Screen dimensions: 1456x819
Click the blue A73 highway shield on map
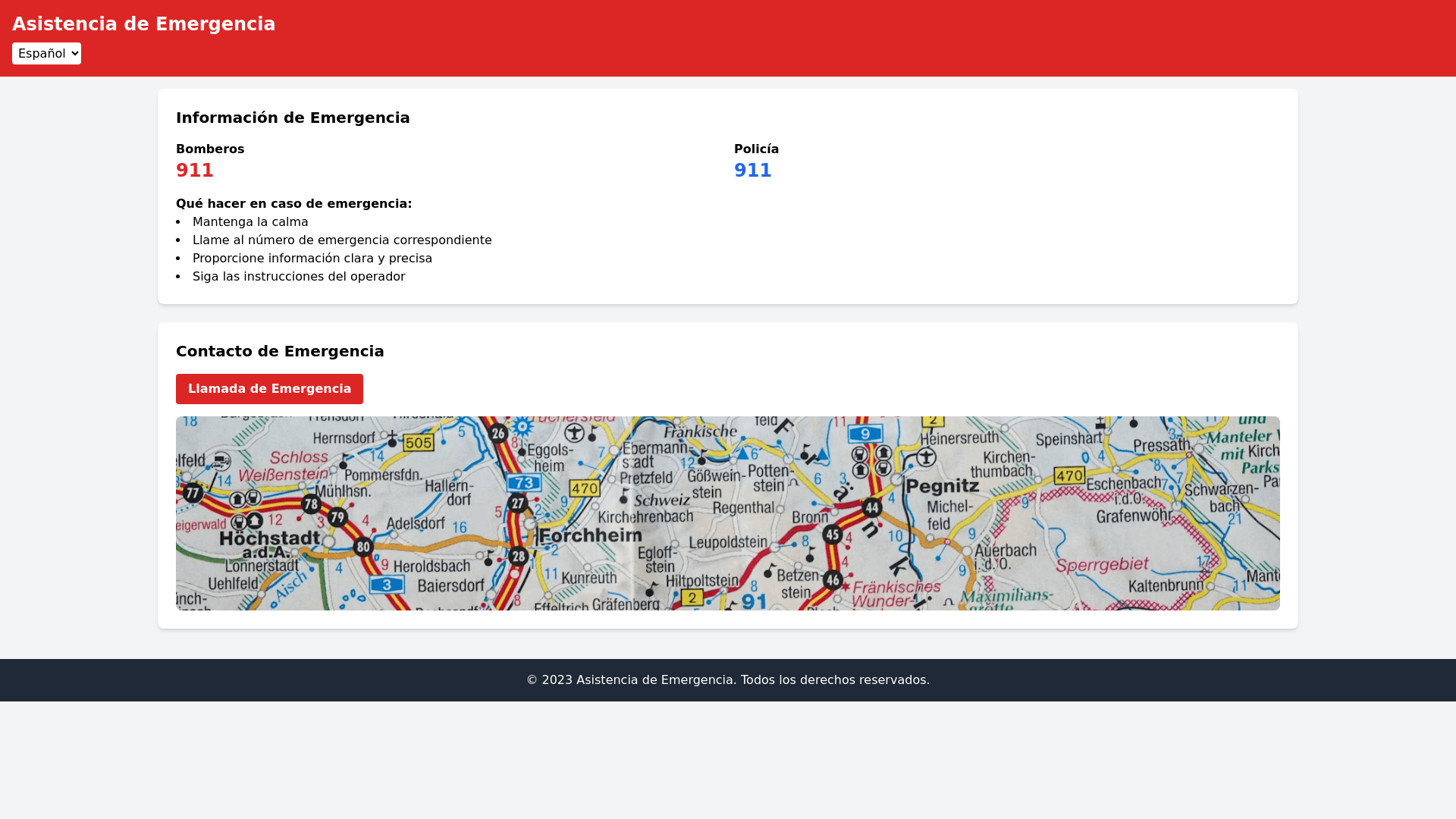(x=523, y=483)
